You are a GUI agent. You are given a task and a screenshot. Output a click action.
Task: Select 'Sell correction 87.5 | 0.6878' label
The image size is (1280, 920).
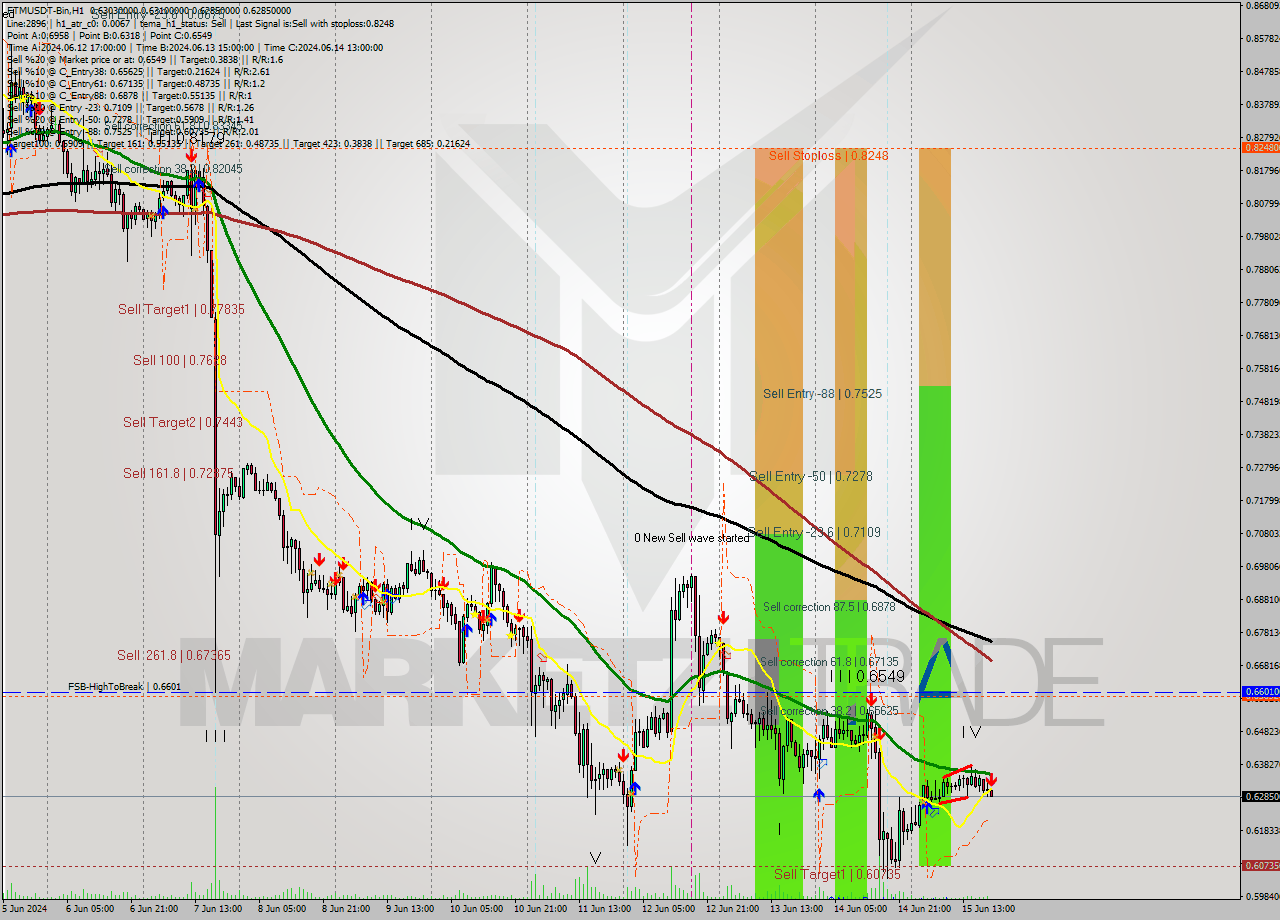pyautogui.click(x=829, y=607)
